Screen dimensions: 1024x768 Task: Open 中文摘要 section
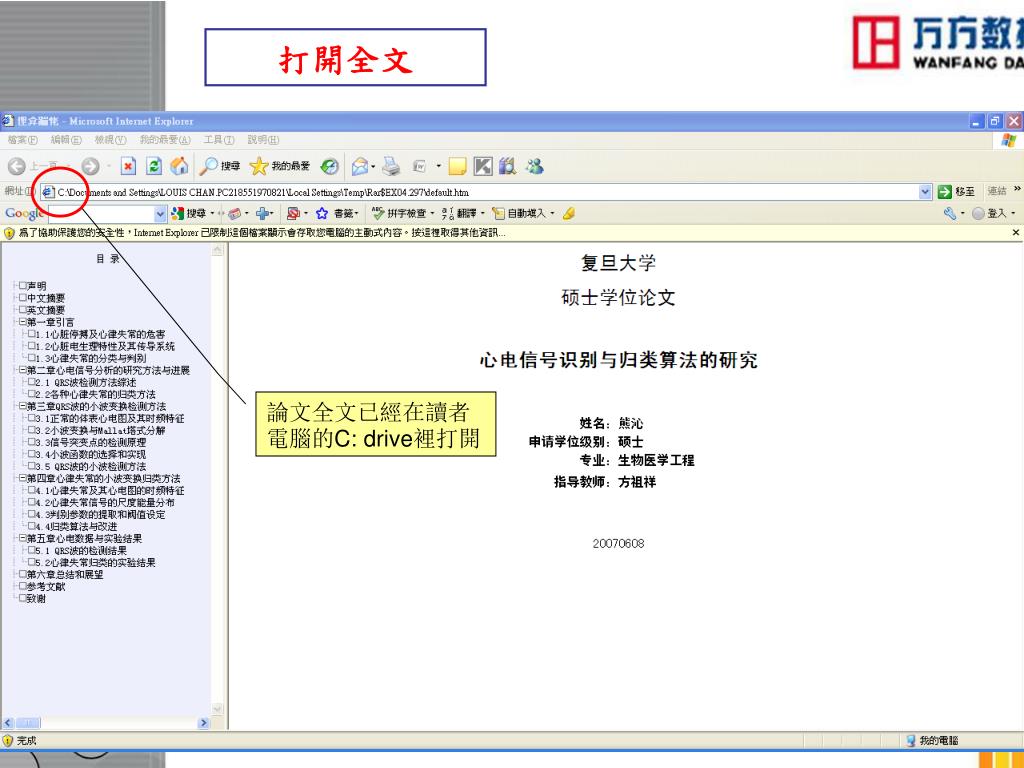pyautogui.click(x=46, y=298)
